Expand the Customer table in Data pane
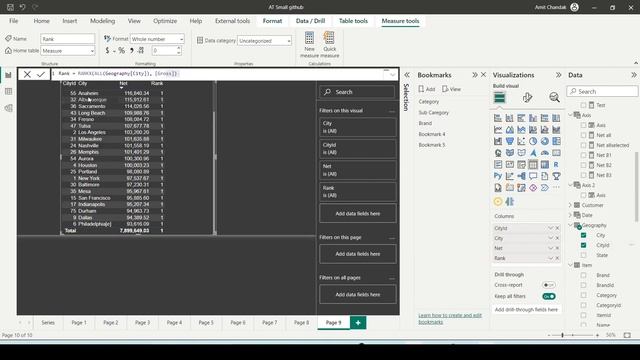Screen dimensions: 640x360 tap(570, 205)
